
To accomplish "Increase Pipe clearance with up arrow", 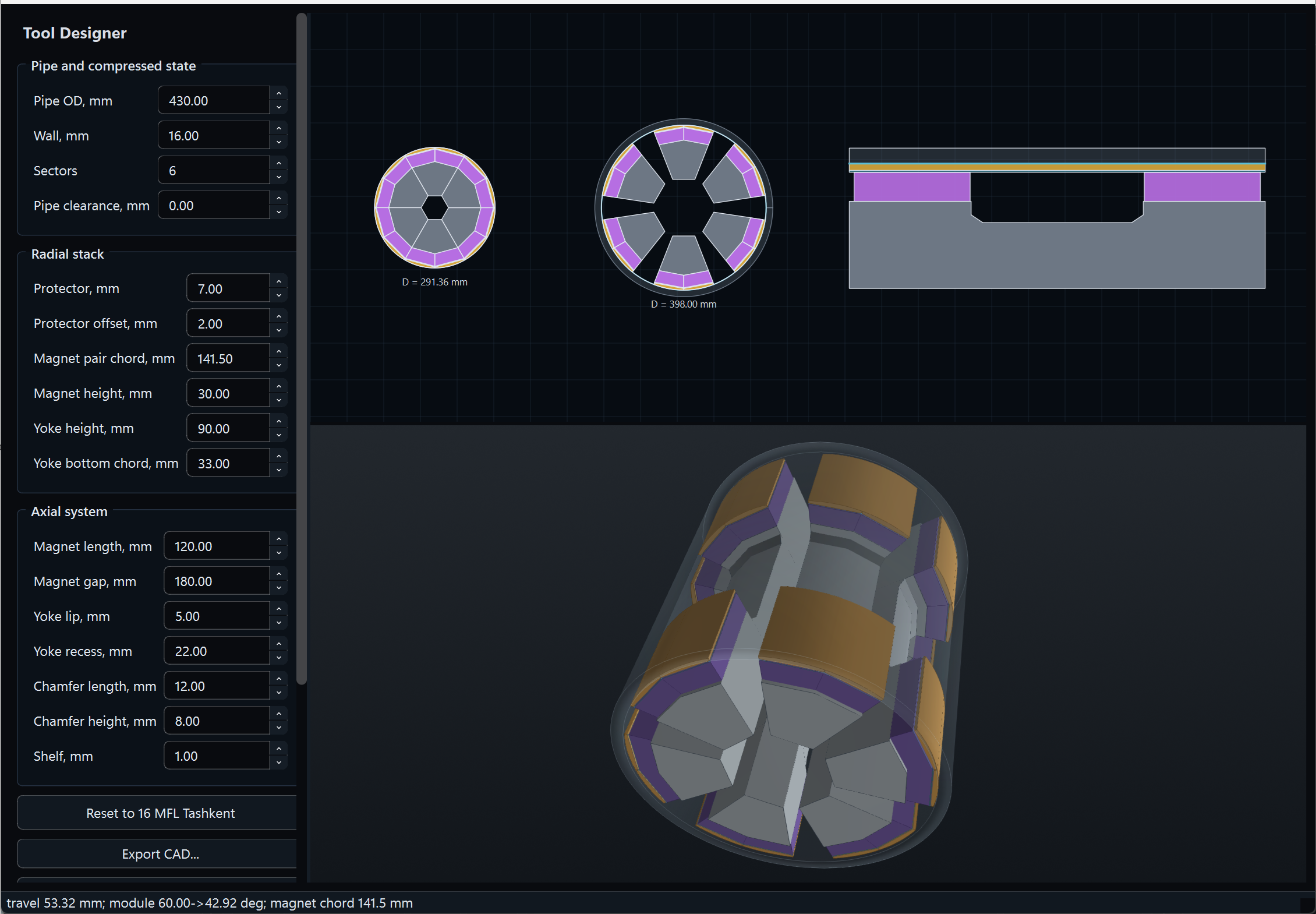I will [279, 198].
